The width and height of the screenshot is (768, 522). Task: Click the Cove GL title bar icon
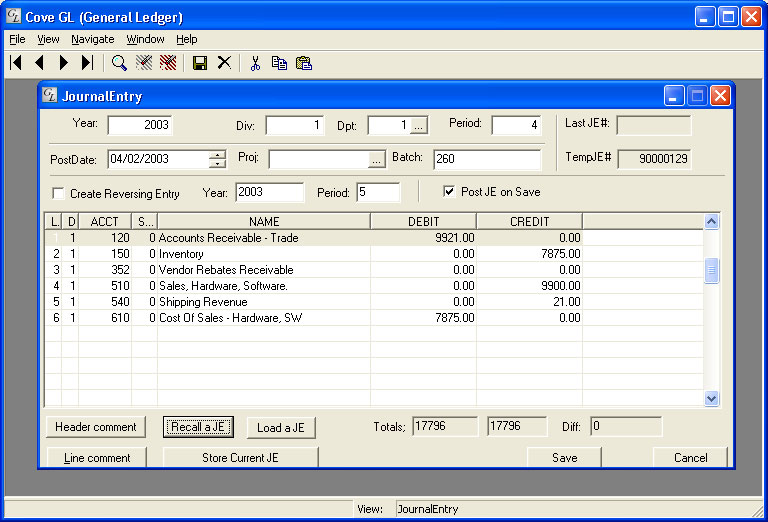(14, 16)
